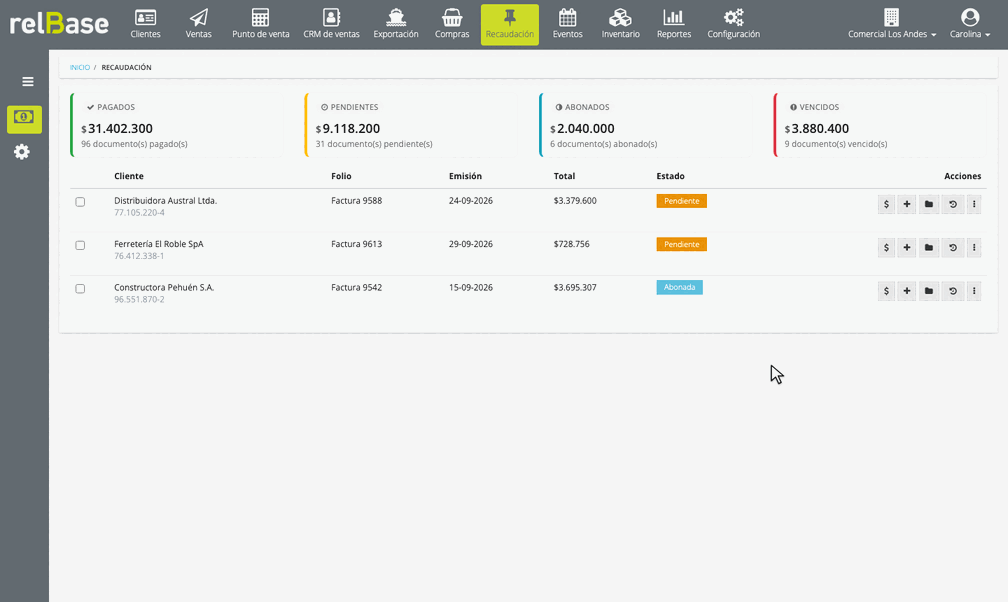The width and height of the screenshot is (1008, 602).
Task: Click the Inventario boxes icon
Action: 620,17
